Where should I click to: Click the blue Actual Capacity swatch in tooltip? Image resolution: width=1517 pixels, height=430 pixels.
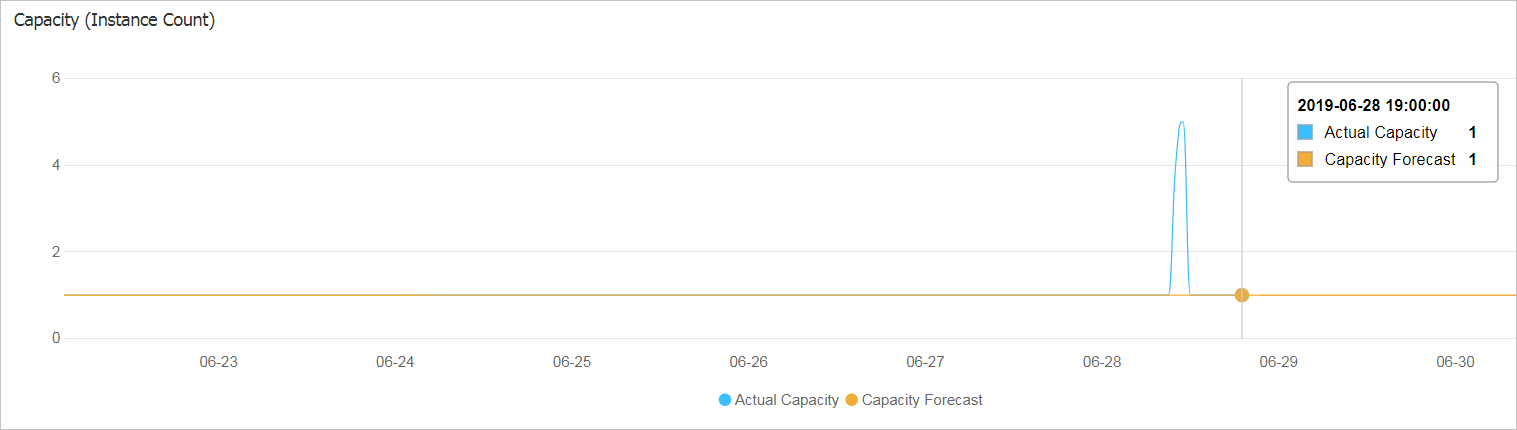pos(1305,132)
